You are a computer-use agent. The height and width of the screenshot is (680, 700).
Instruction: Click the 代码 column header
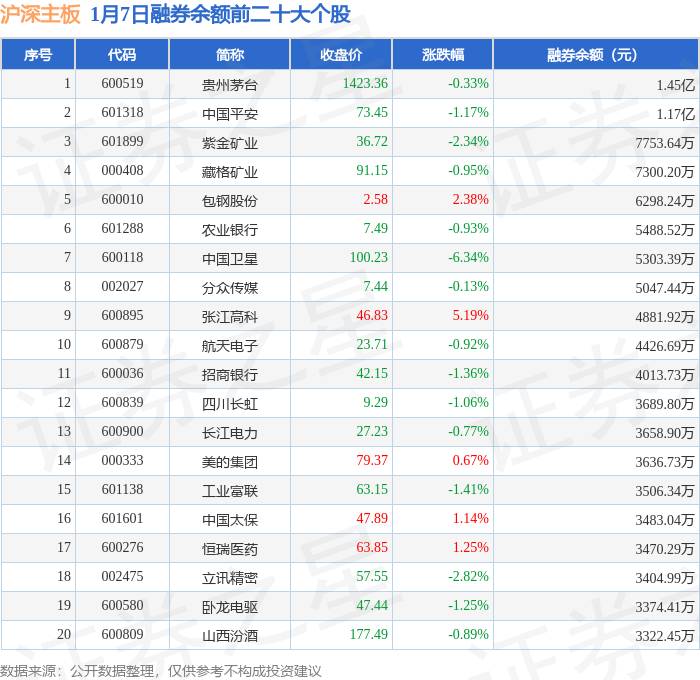coord(122,54)
